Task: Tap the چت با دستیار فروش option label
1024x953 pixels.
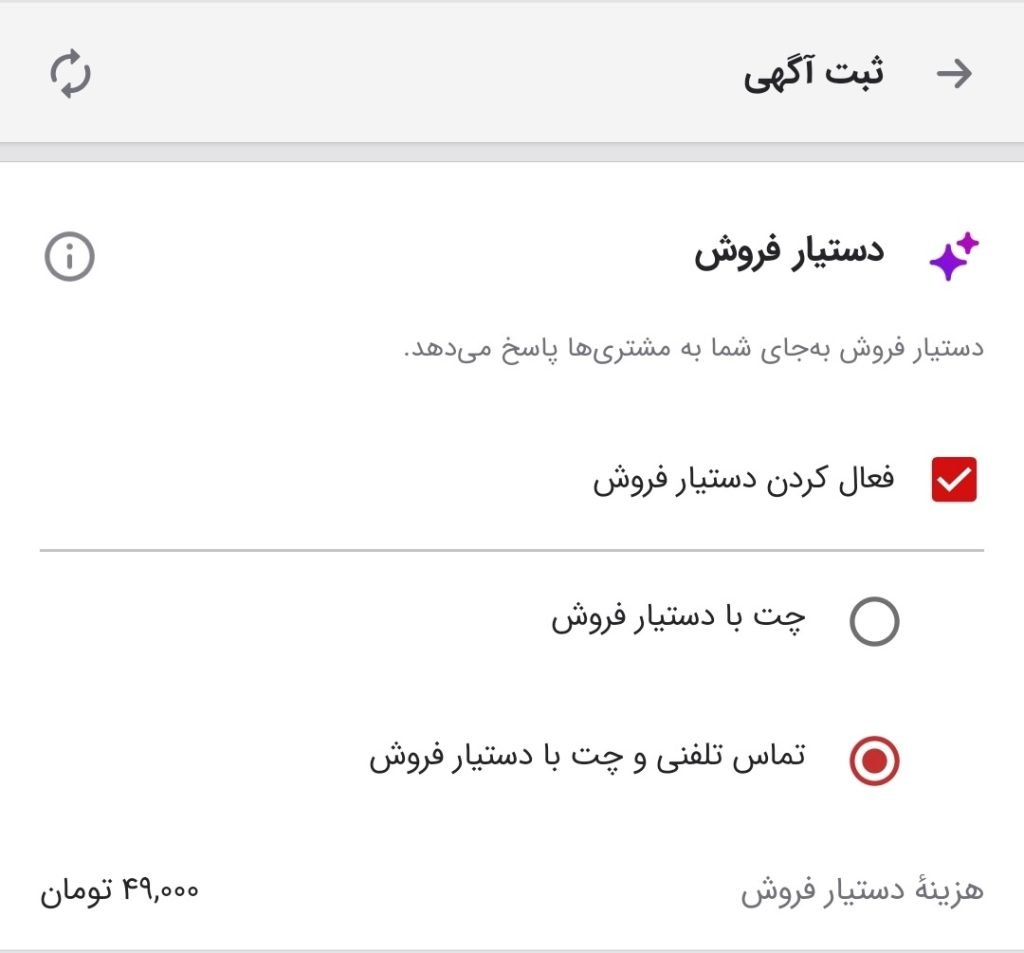Action: (x=679, y=619)
